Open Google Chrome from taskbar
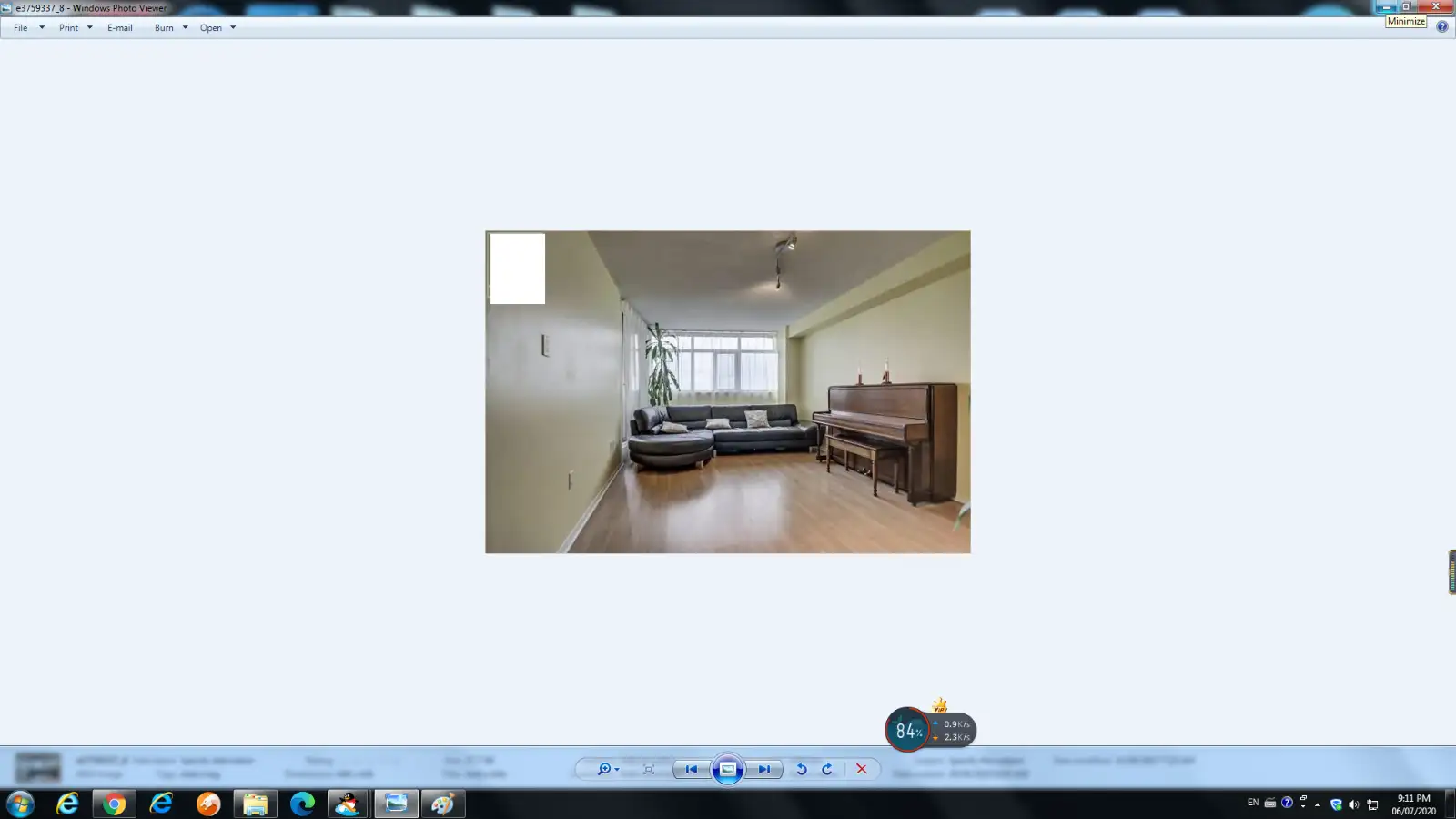Image resolution: width=1456 pixels, height=819 pixels. [115, 804]
